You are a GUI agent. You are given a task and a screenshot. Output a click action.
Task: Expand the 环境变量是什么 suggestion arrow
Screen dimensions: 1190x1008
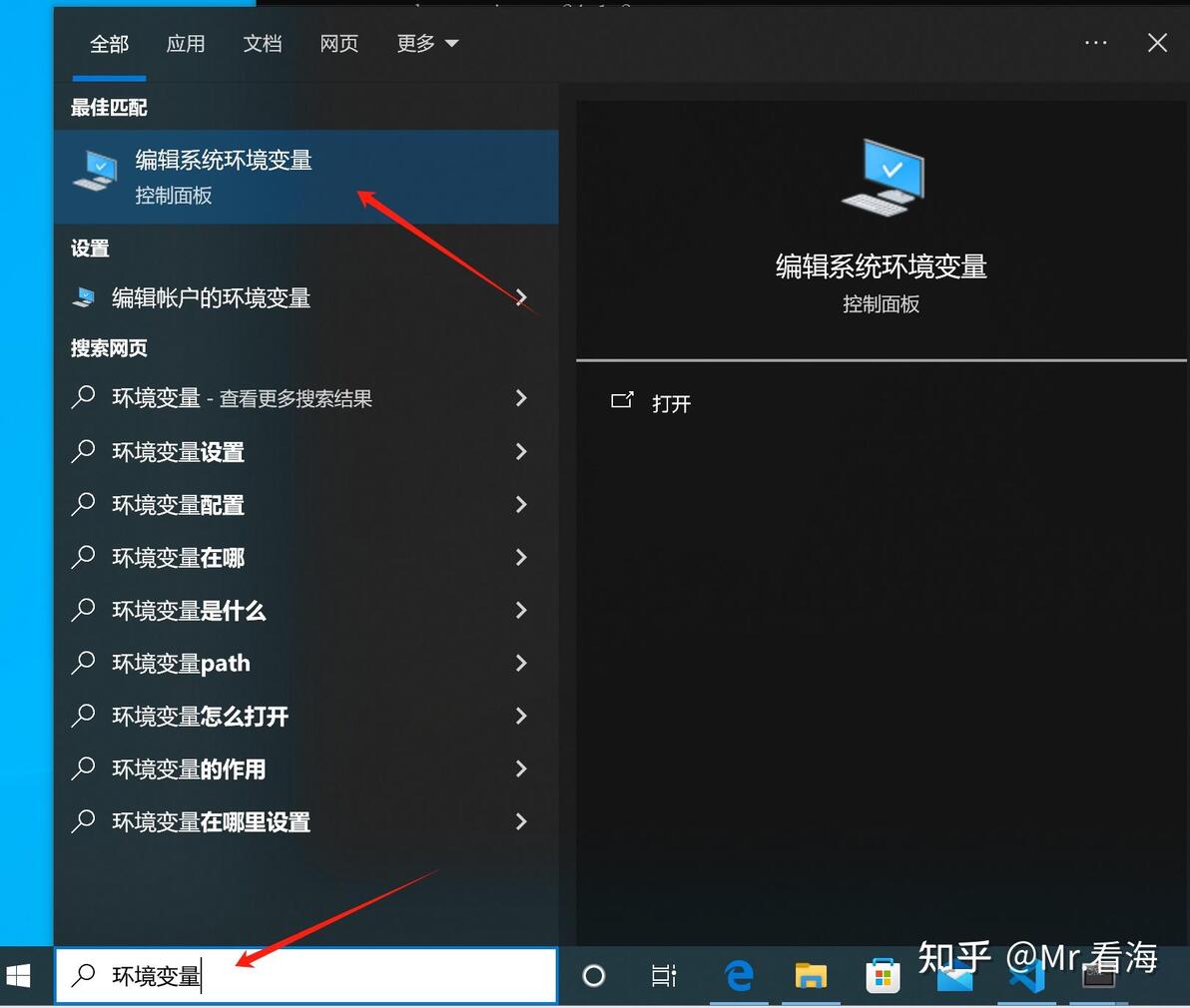[521, 610]
